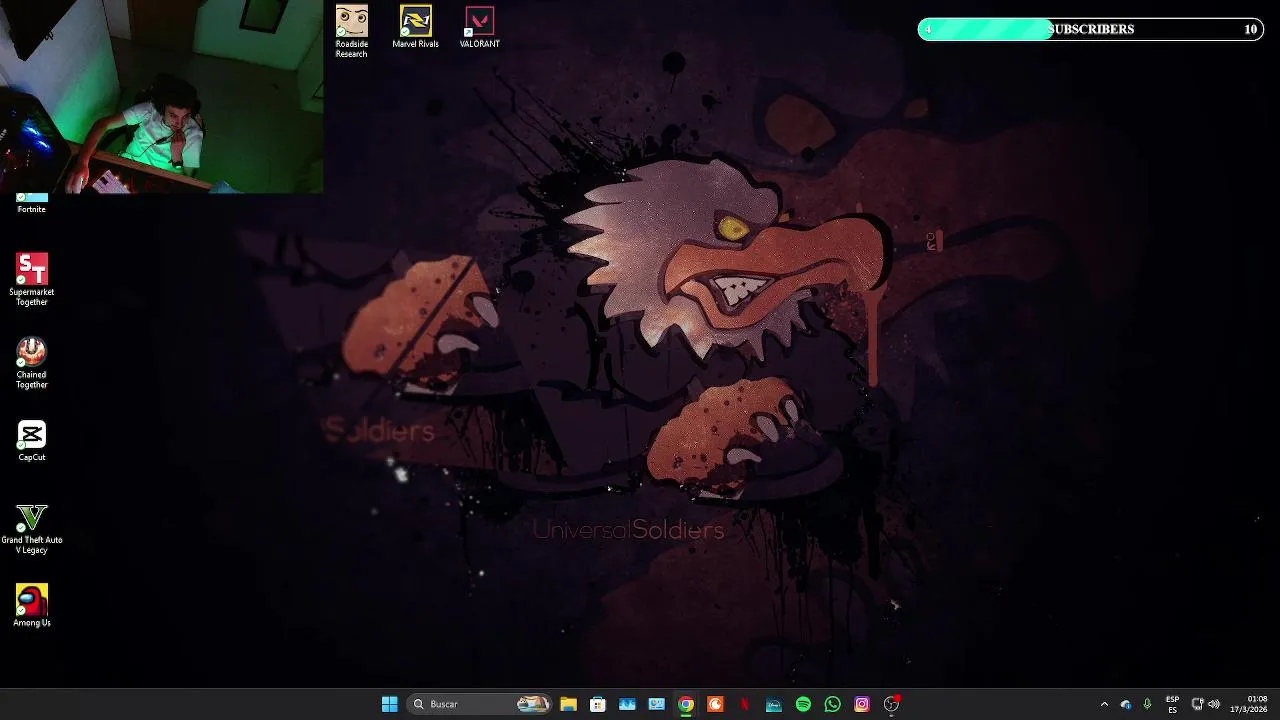Show hidden system tray icons
Image resolution: width=1280 pixels, height=720 pixels.
click(1104, 704)
